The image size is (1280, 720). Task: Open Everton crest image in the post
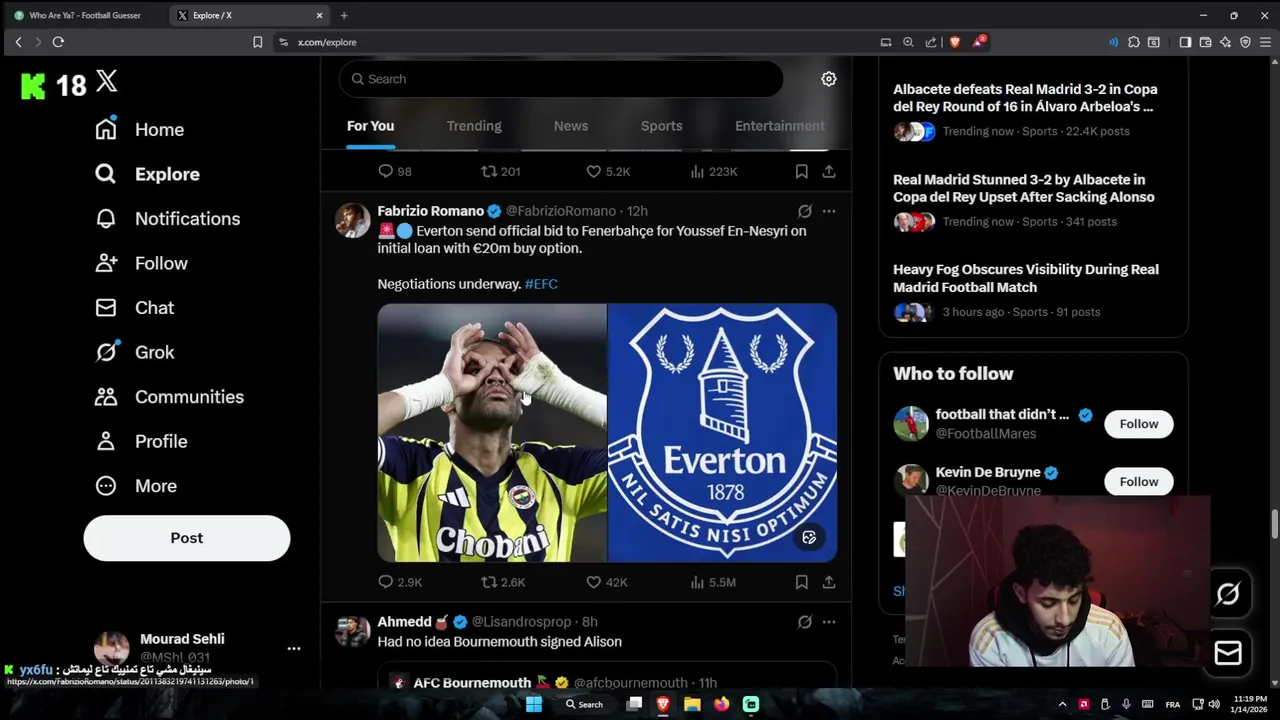pos(723,433)
